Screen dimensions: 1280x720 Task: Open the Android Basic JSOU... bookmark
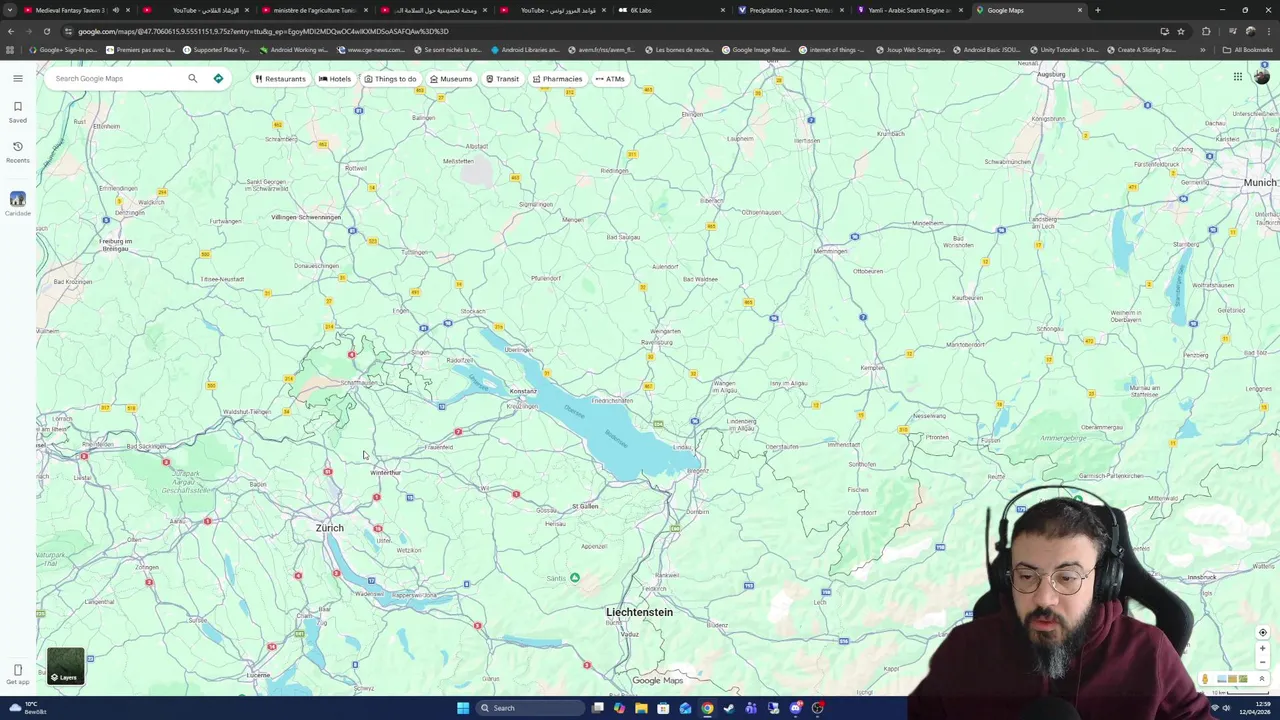(x=986, y=50)
